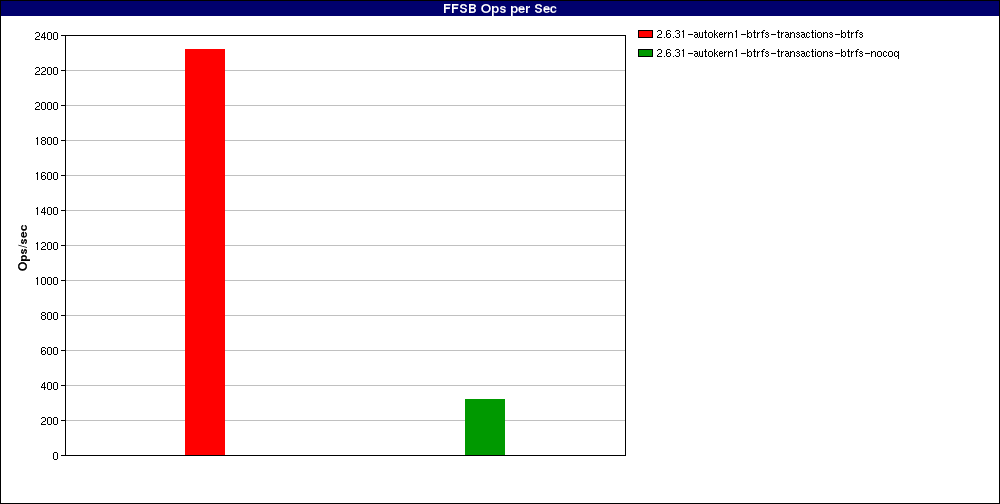Click the green legend color swatch
Viewport: 1000px width, 504px height.
645,53
